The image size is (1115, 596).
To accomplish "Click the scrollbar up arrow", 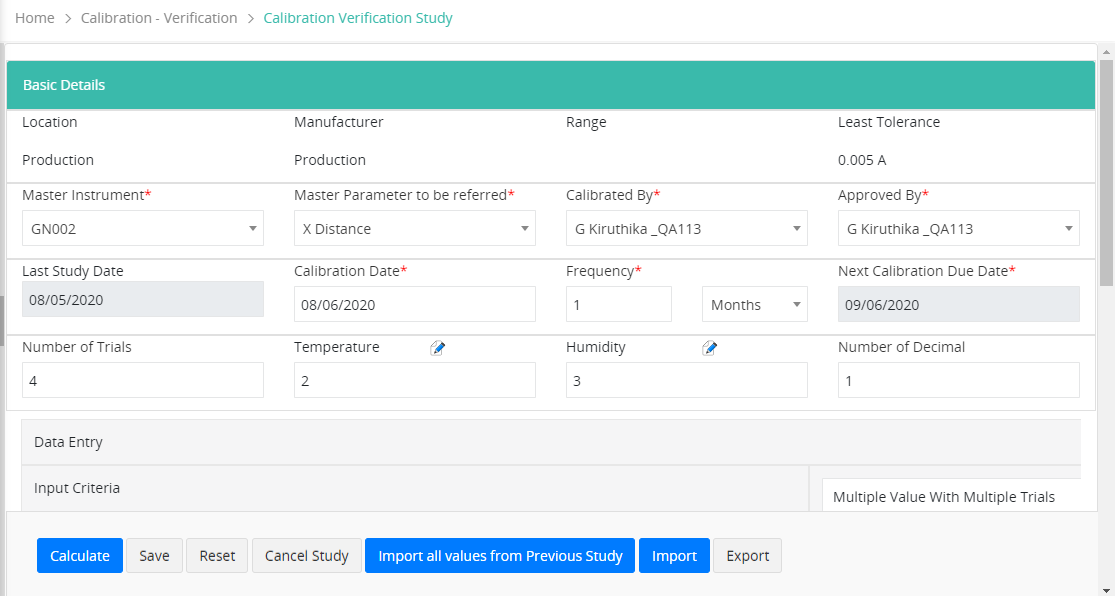I will click(x=1106, y=51).
